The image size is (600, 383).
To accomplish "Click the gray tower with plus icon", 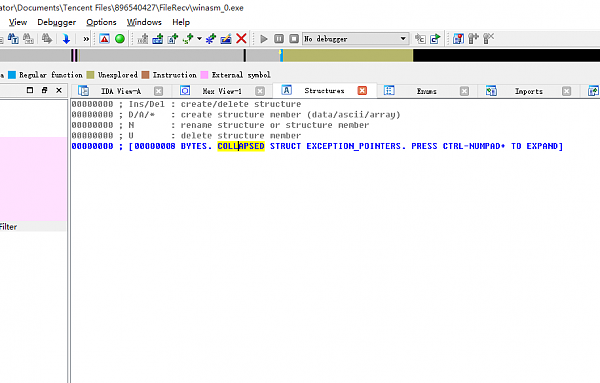I will pyautogui.click(x=473, y=39).
